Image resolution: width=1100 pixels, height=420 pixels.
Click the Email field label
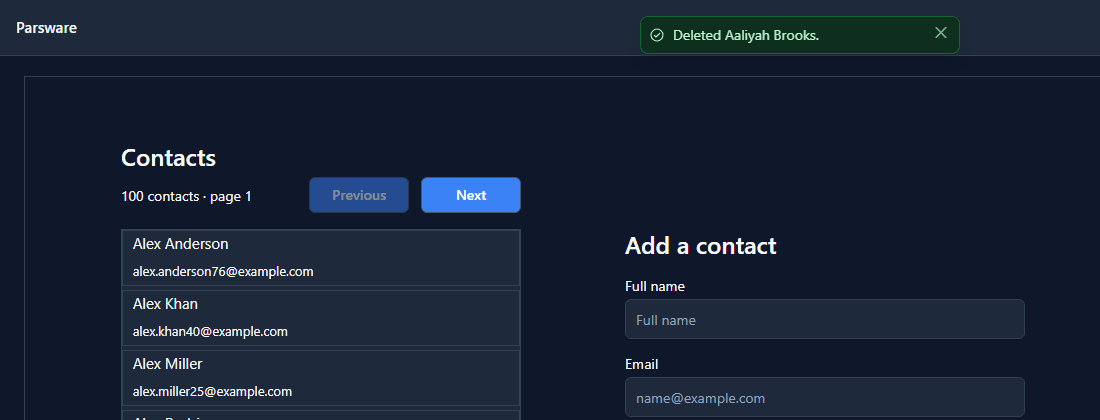pos(641,365)
